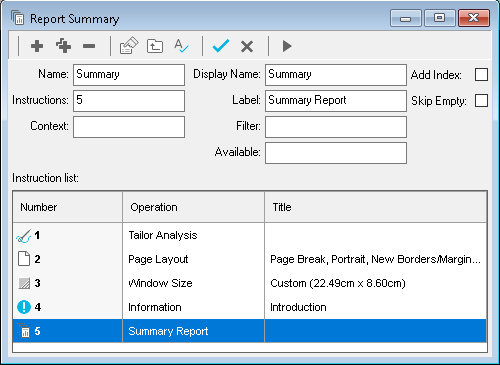Maximize the Report Summary window
The width and height of the screenshot is (500, 365).
coord(440,18)
